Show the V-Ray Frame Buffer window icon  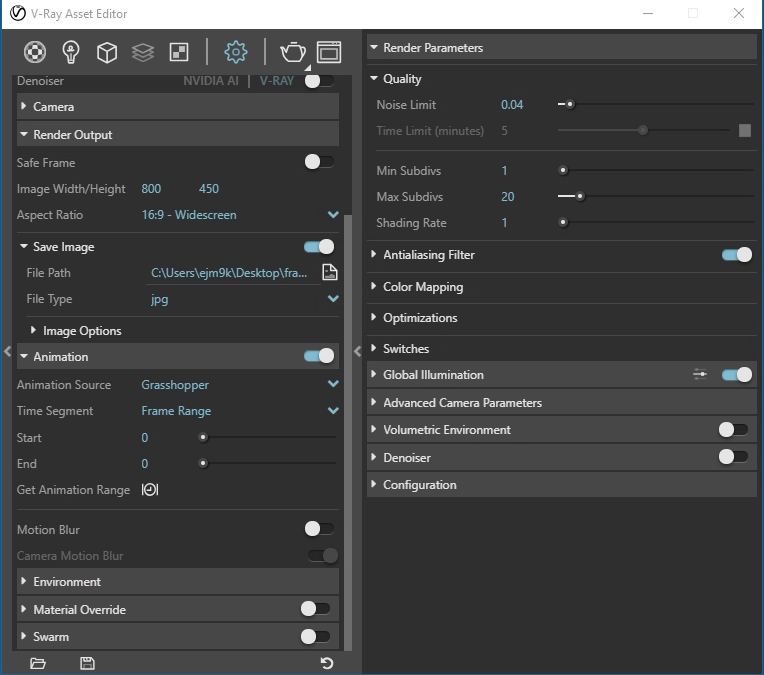(329, 52)
